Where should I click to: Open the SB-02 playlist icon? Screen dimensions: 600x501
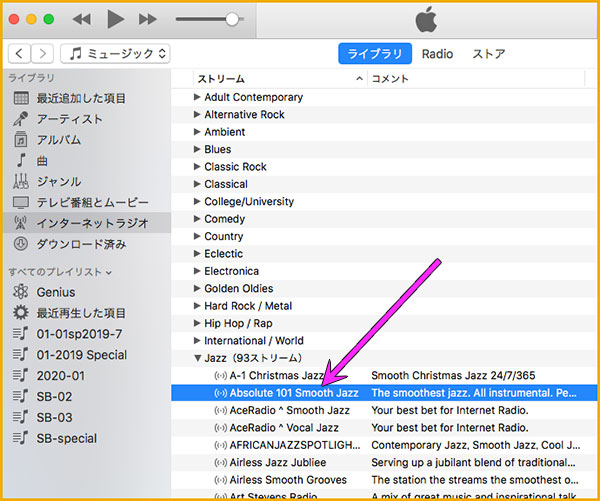(20, 397)
